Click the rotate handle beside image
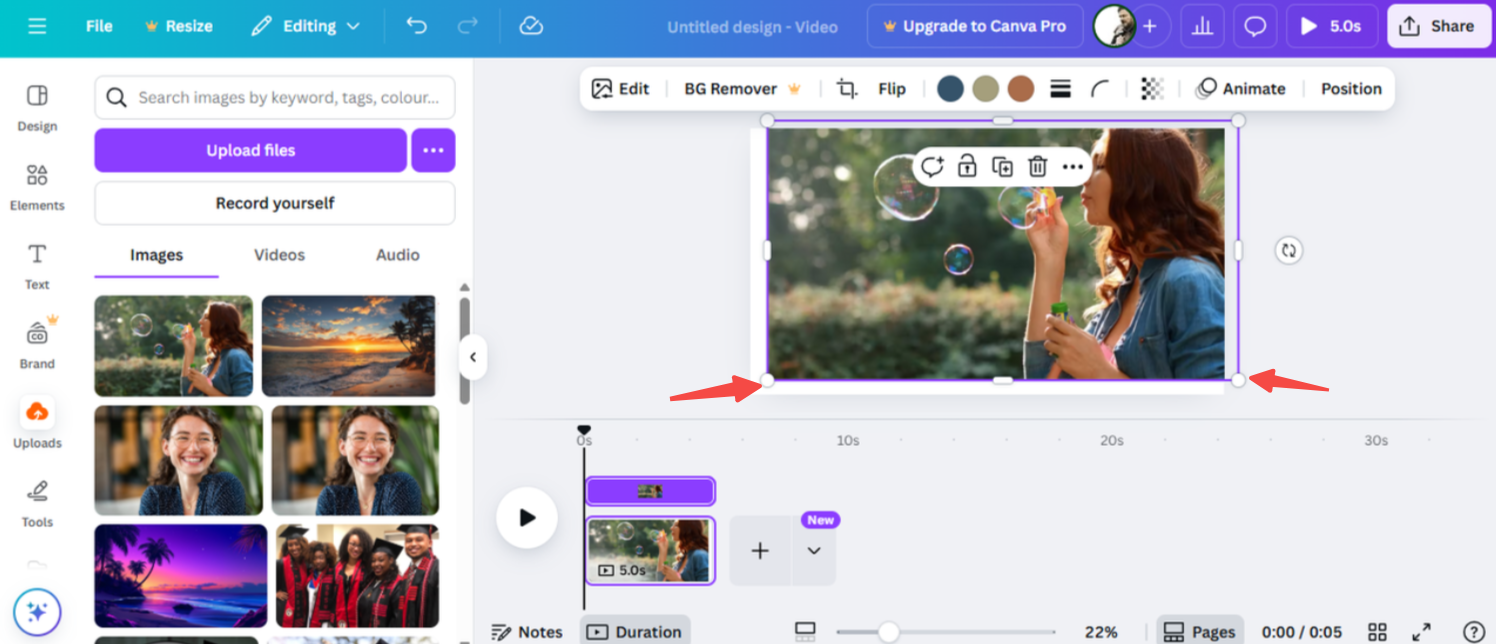Screen dimensions: 1496x644 click(x=1288, y=250)
